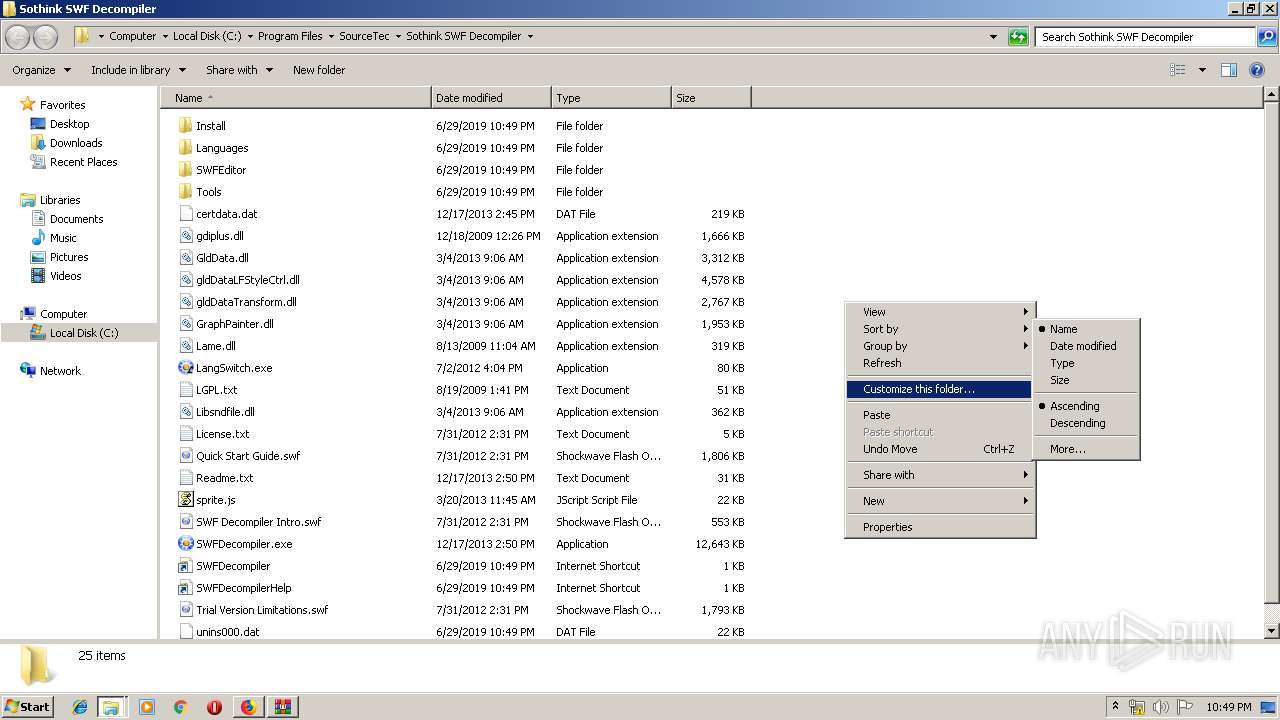Open the Help question mark icon
The height and width of the screenshot is (720, 1280).
pos(1257,70)
